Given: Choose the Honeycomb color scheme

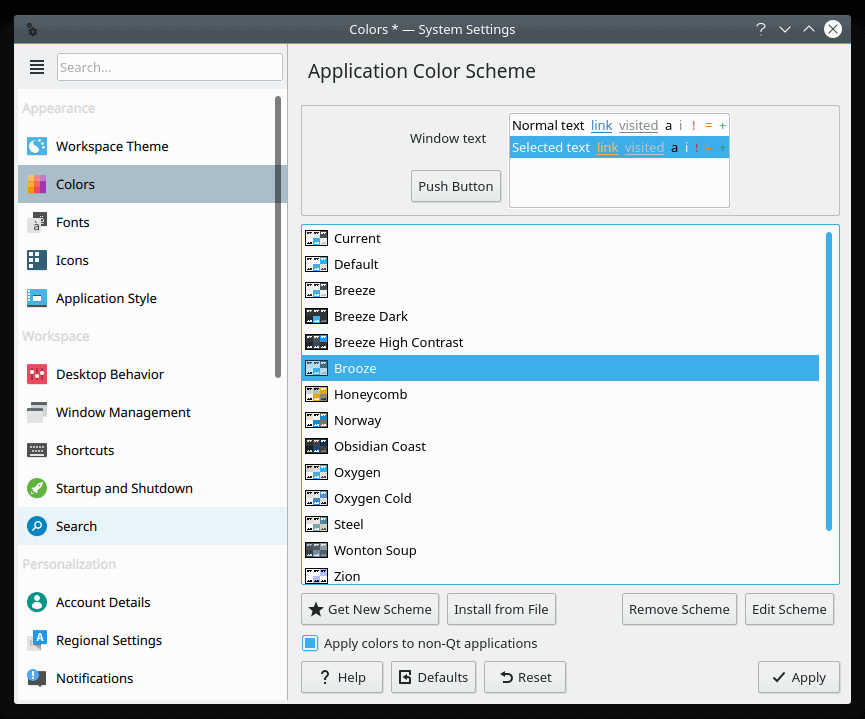Looking at the screenshot, I should tap(370, 394).
